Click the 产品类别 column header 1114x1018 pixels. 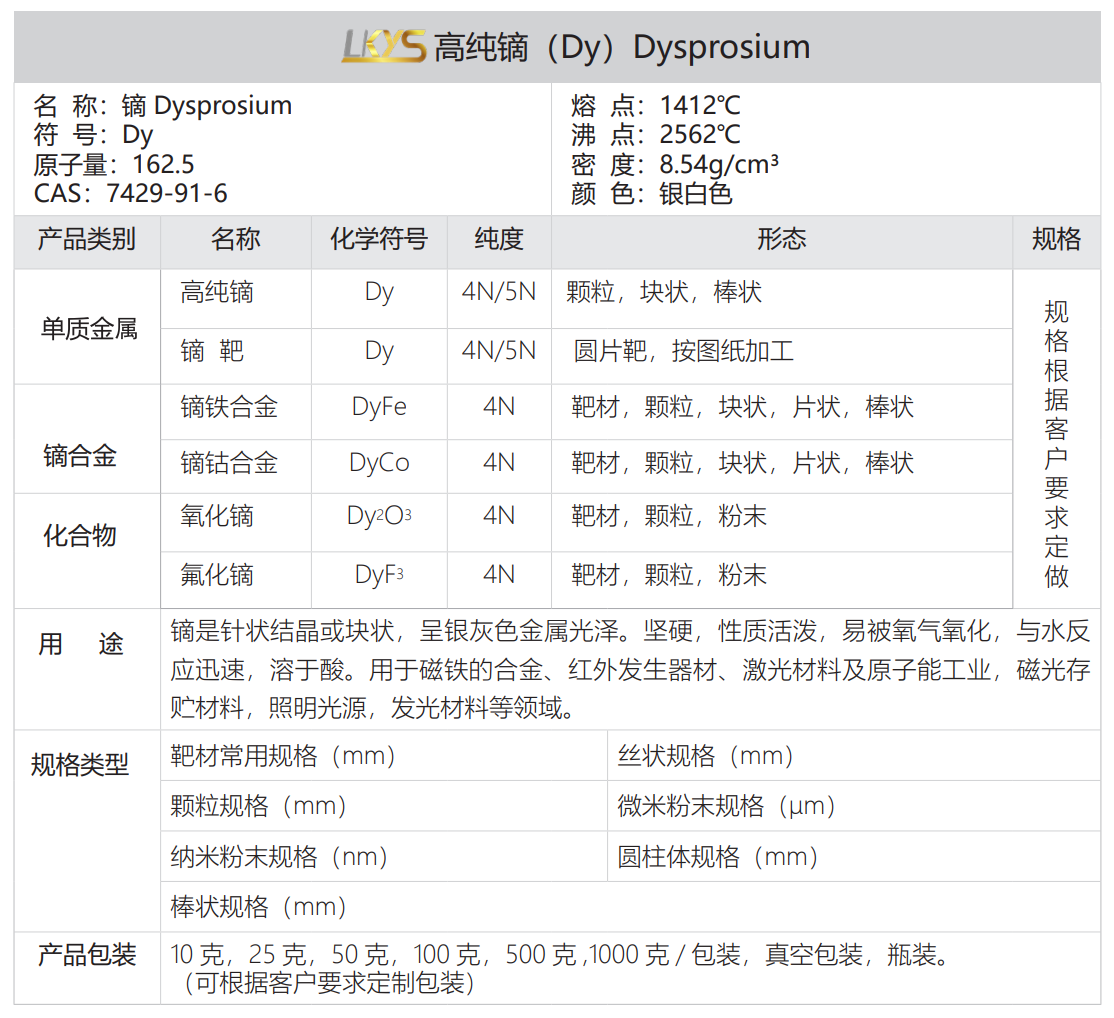86,240
